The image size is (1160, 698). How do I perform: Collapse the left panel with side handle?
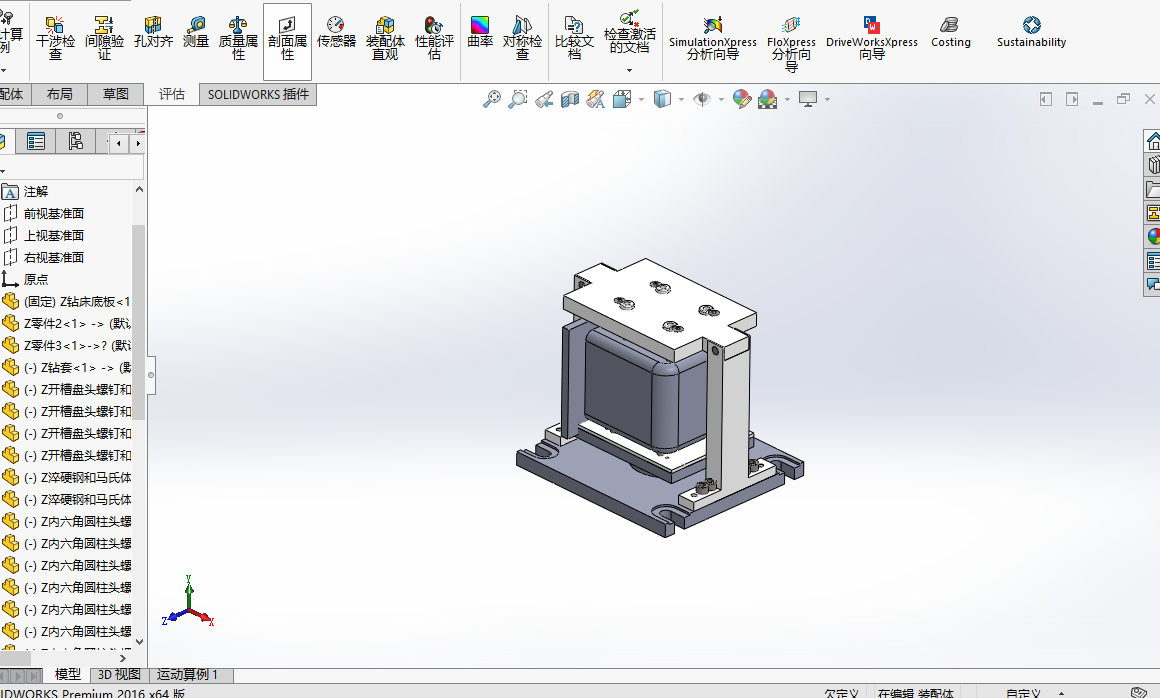pos(151,375)
